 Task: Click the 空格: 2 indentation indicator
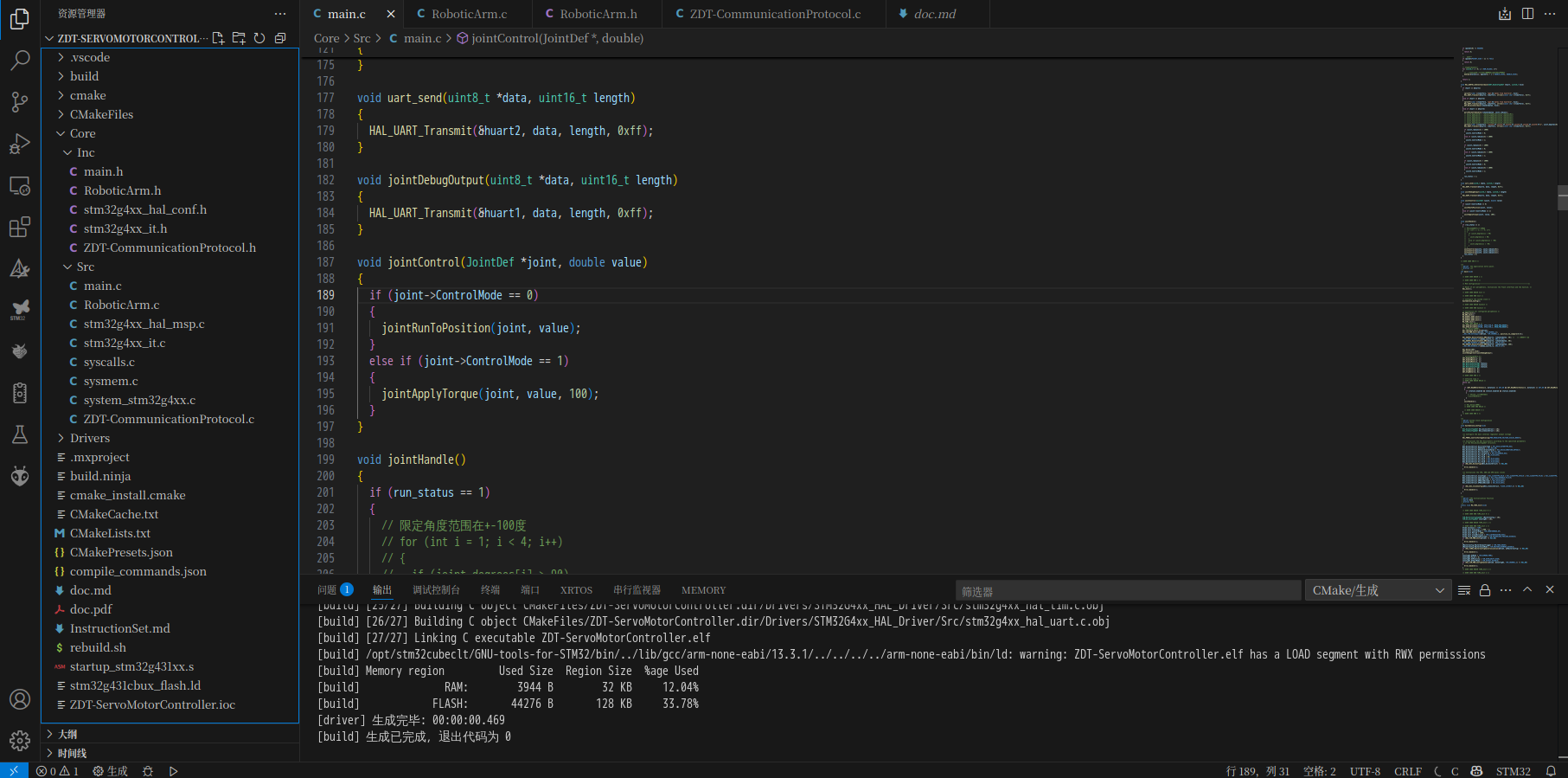(1319, 771)
